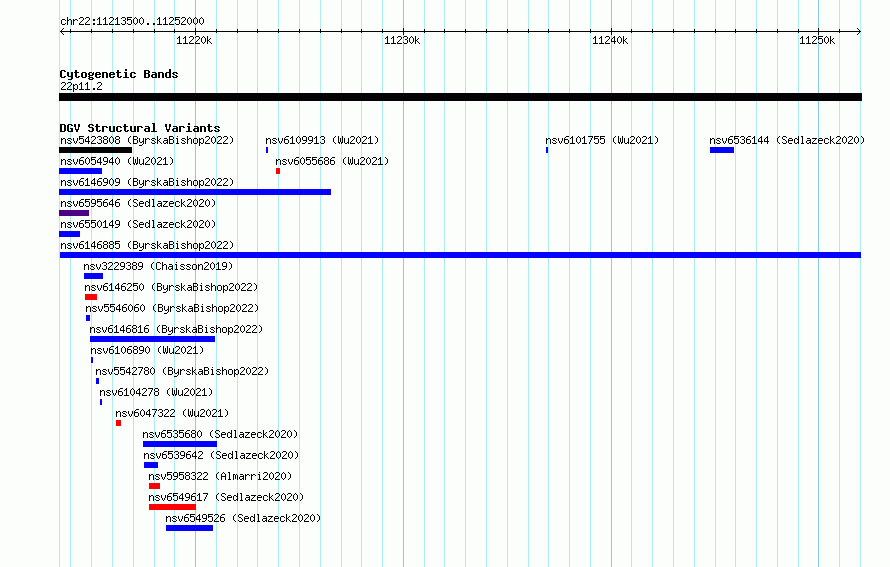Click the blue nsv6550149 variant bar
The width and height of the screenshot is (890, 567).
pyautogui.click(x=69, y=234)
